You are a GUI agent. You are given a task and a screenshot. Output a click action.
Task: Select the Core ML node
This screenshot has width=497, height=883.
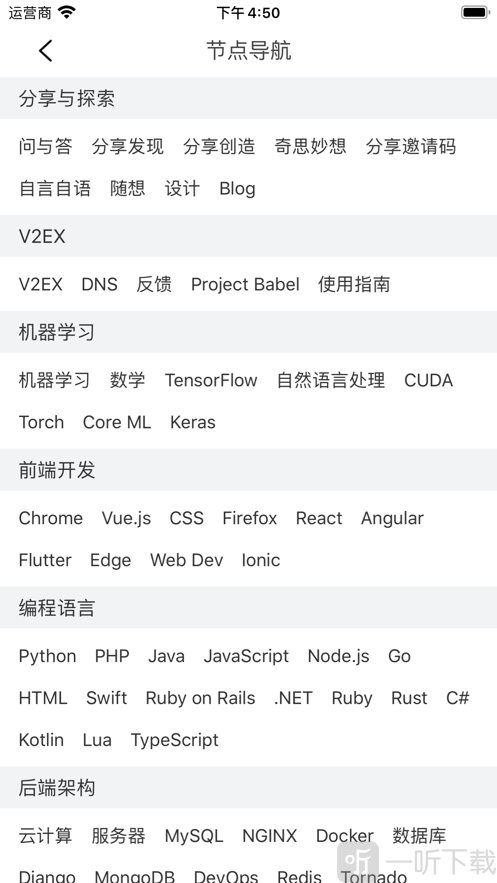[117, 422]
